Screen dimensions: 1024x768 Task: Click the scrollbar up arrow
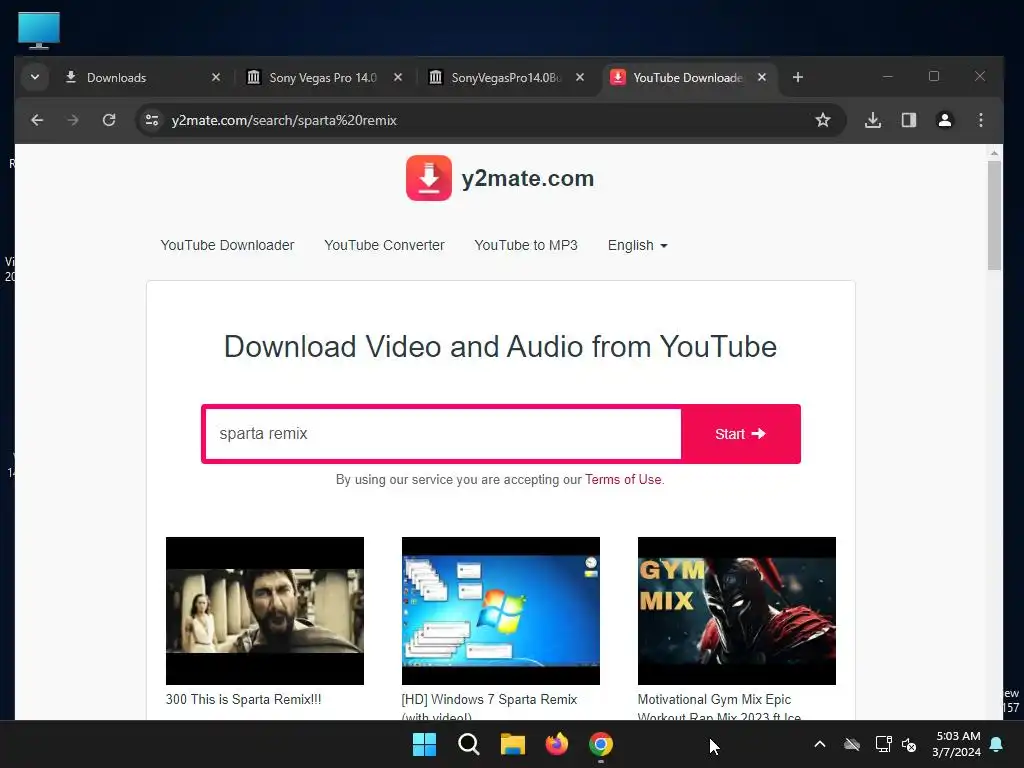(x=994, y=153)
